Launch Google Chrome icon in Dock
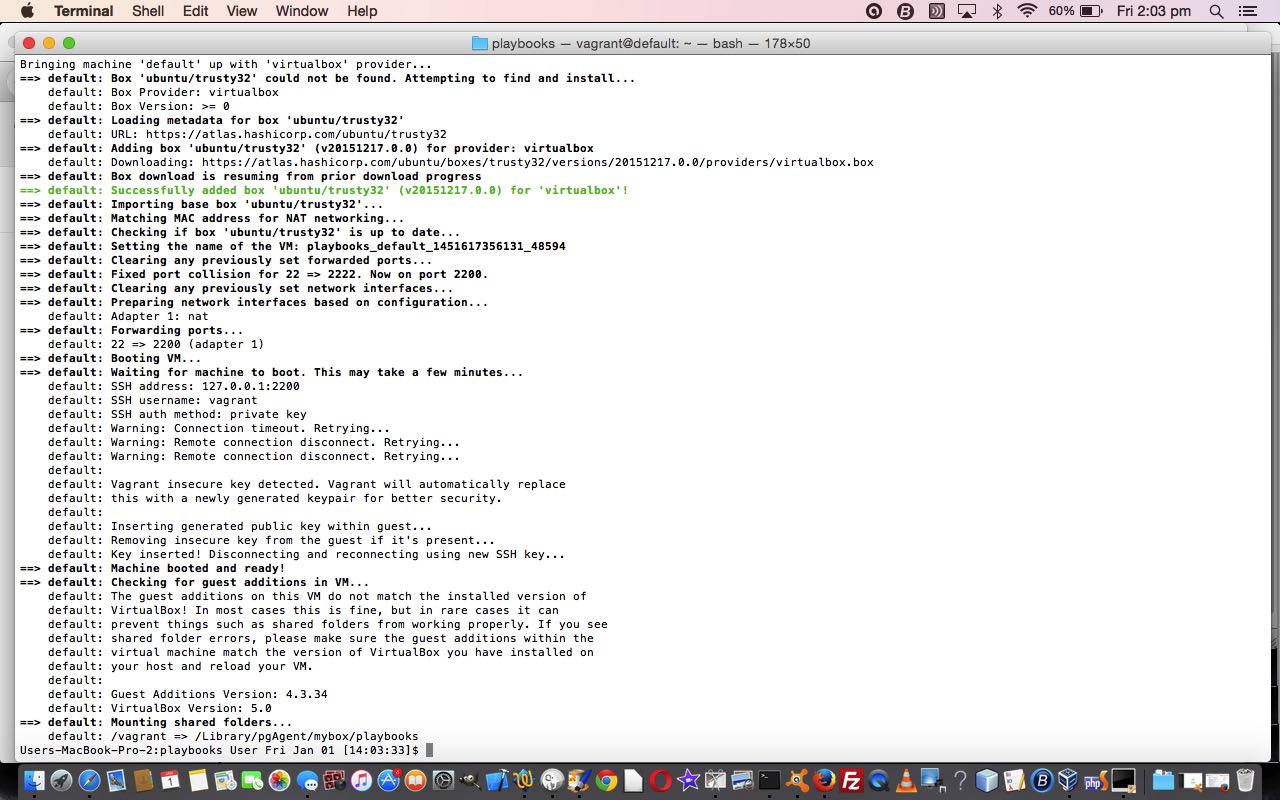The image size is (1280, 800). (606, 781)
